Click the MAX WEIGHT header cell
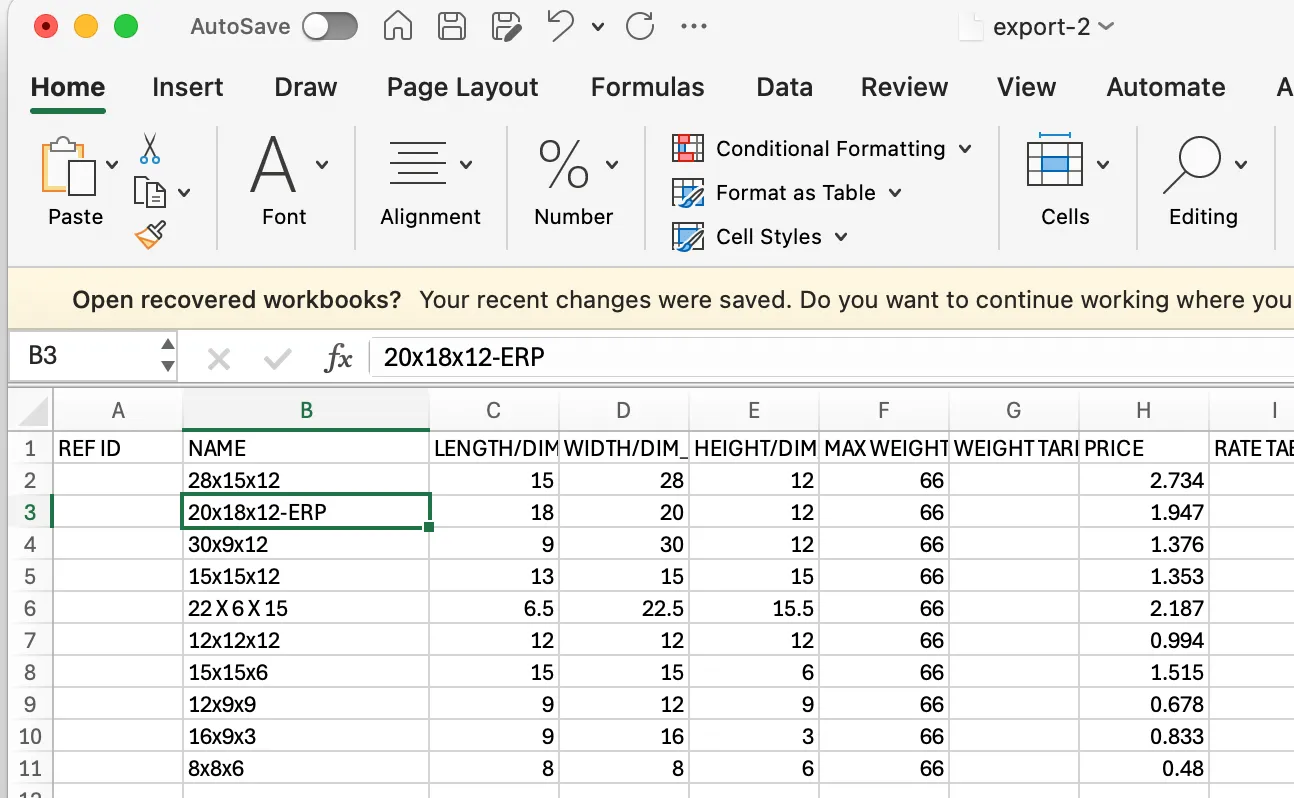Image resolution: width=1294 pixels, height=798 pixels. (884, 448)
